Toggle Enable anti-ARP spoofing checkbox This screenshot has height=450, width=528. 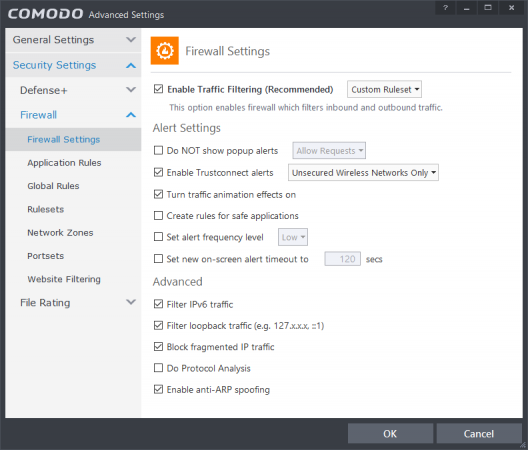pos(158,389)
